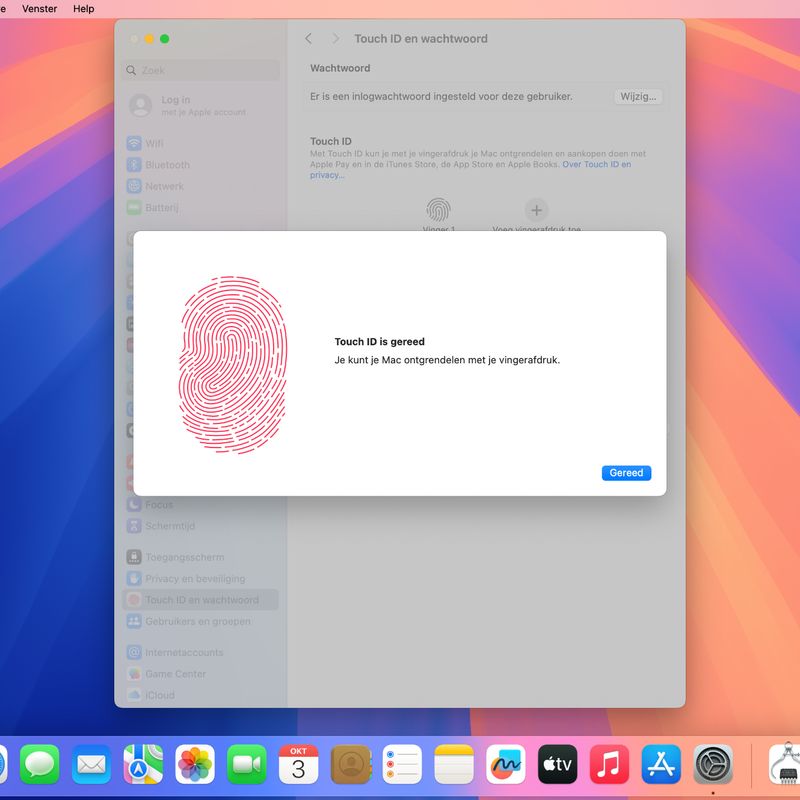Open Messages from the dock

(x=40, y=765)
